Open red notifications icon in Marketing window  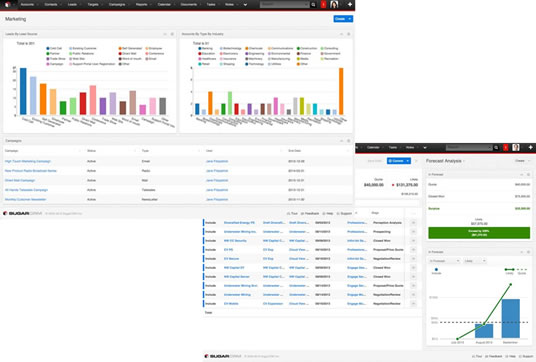click(x=323, y=4)
